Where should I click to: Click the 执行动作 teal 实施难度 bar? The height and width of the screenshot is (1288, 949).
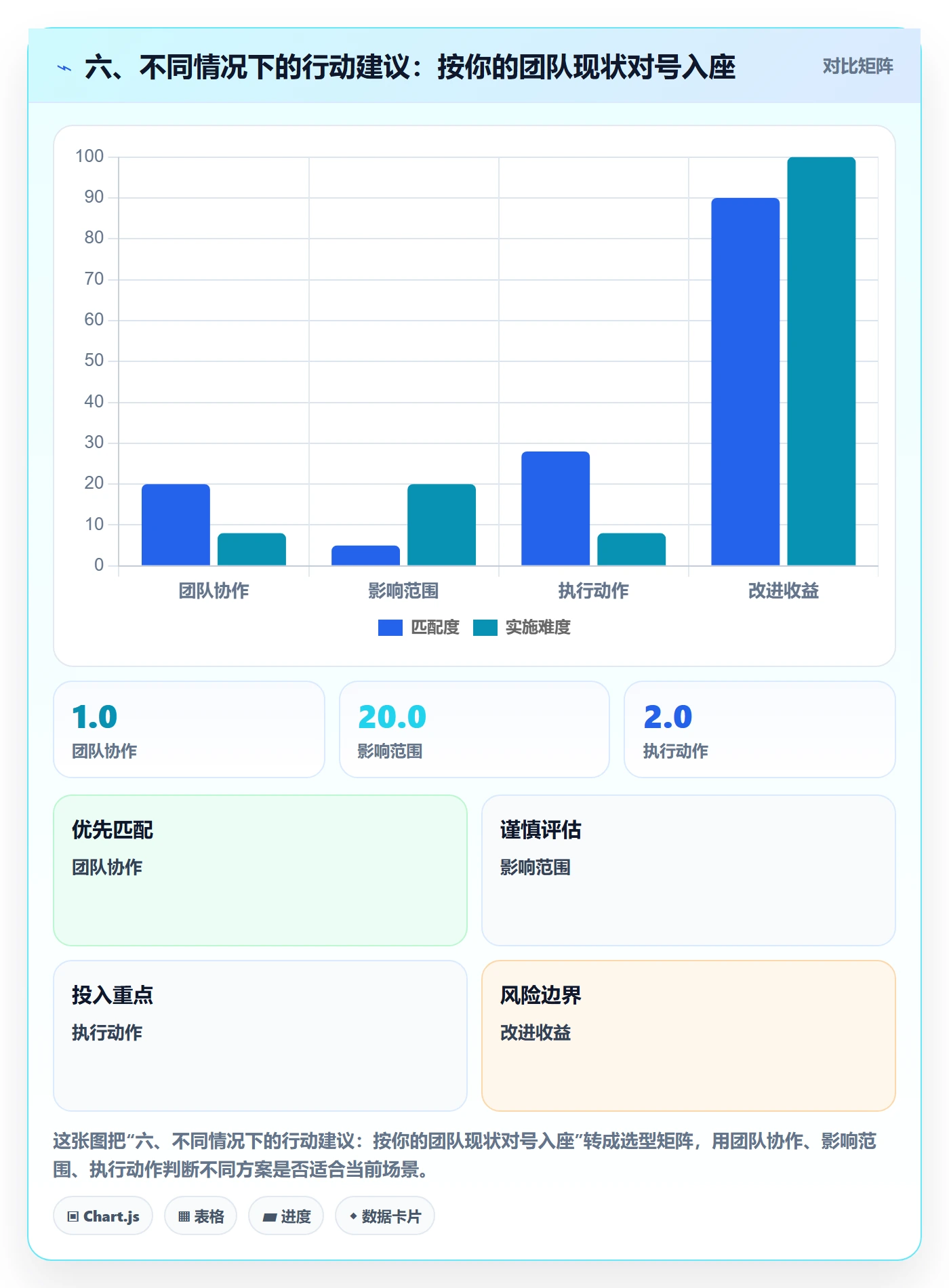[631, 549]
